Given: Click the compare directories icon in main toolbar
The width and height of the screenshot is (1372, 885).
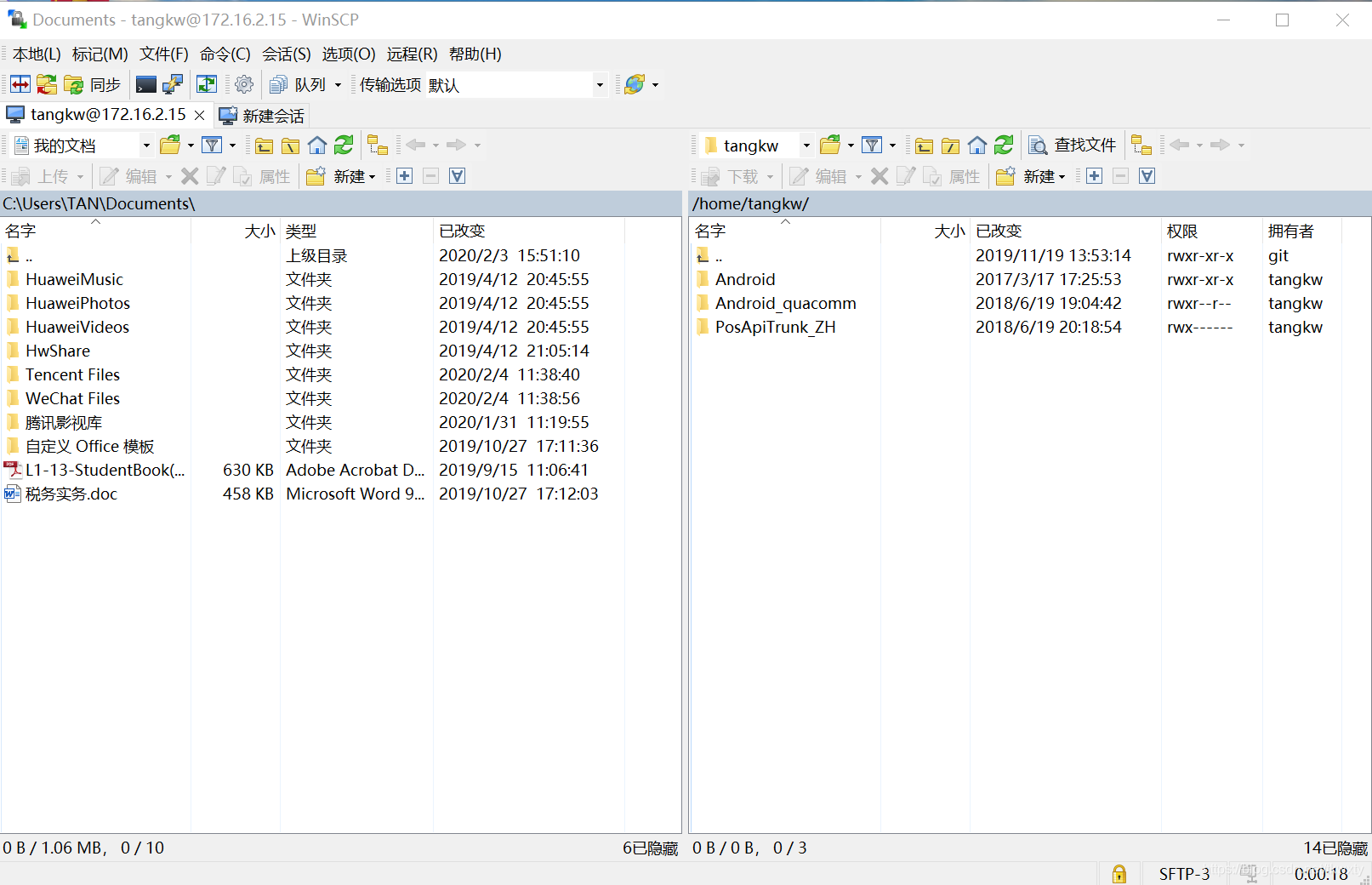Looking at the screenshot, I should click(20, 84).
